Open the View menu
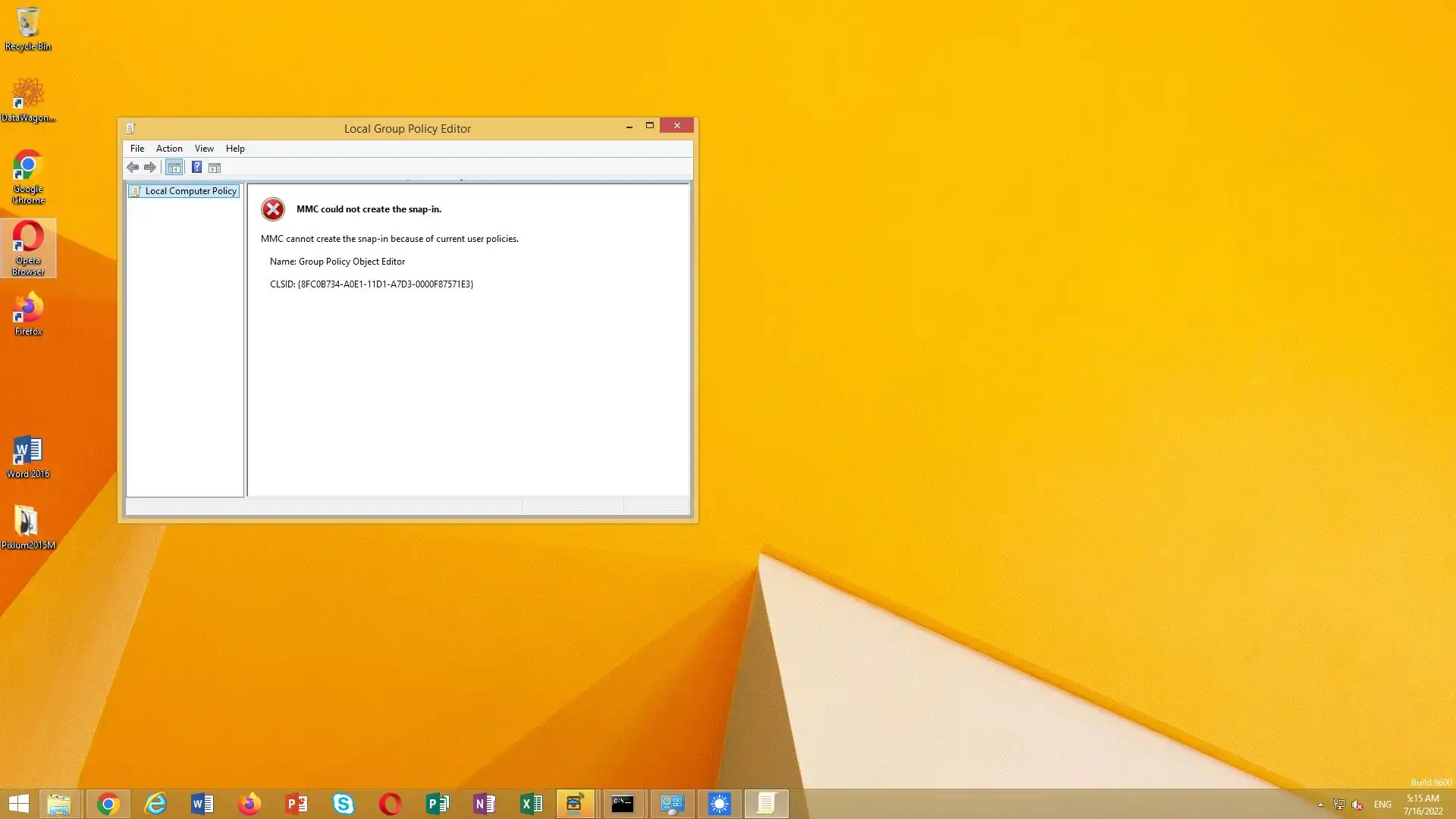 [204, 149]
